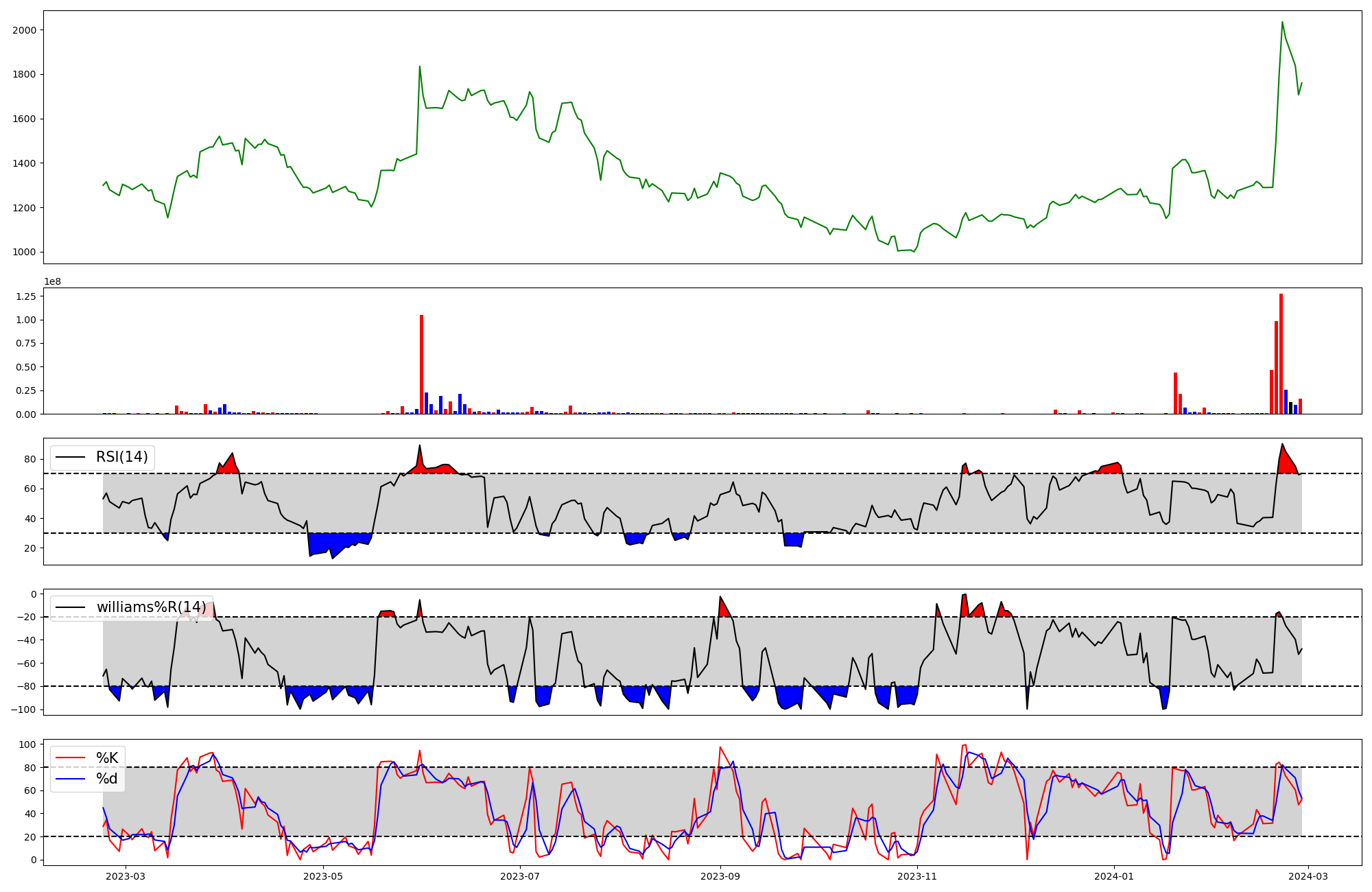Viewport: 1372px width, 892px height.
Task: Click the RSI(14) legend label
Action: click(121, 457)
